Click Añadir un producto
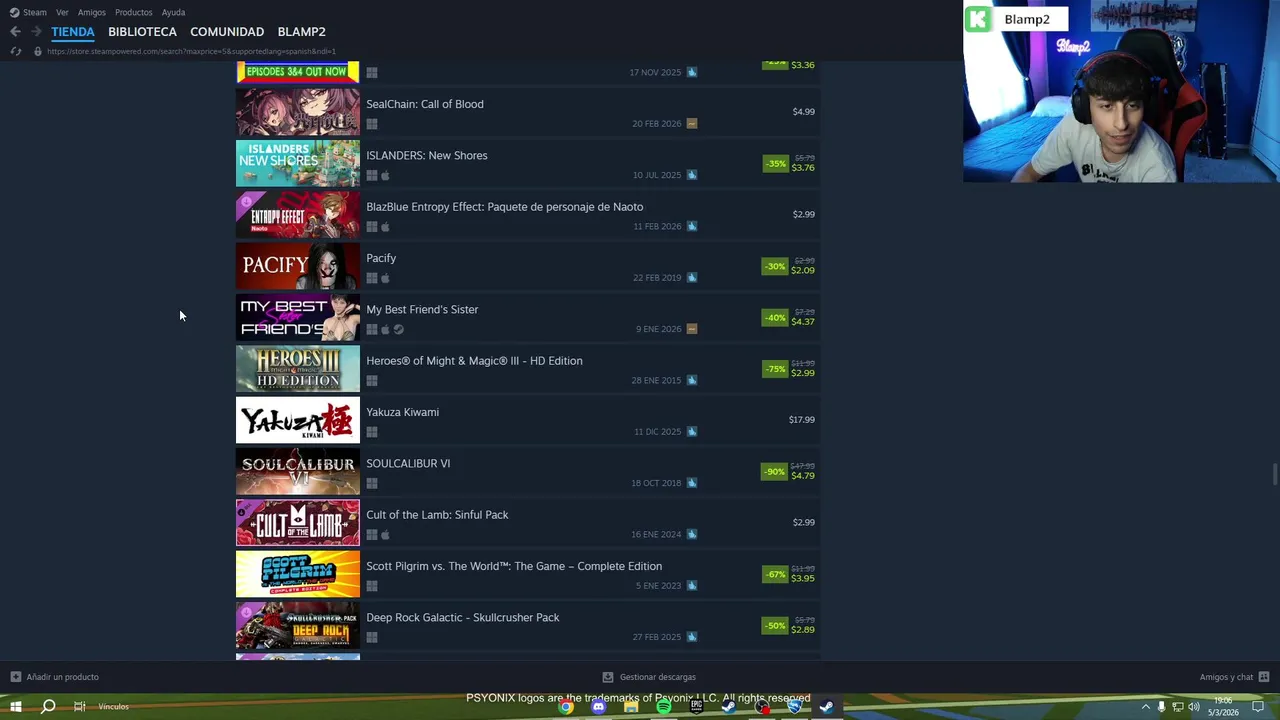Viewport: 1280px width, 720px height. [54, 677]
